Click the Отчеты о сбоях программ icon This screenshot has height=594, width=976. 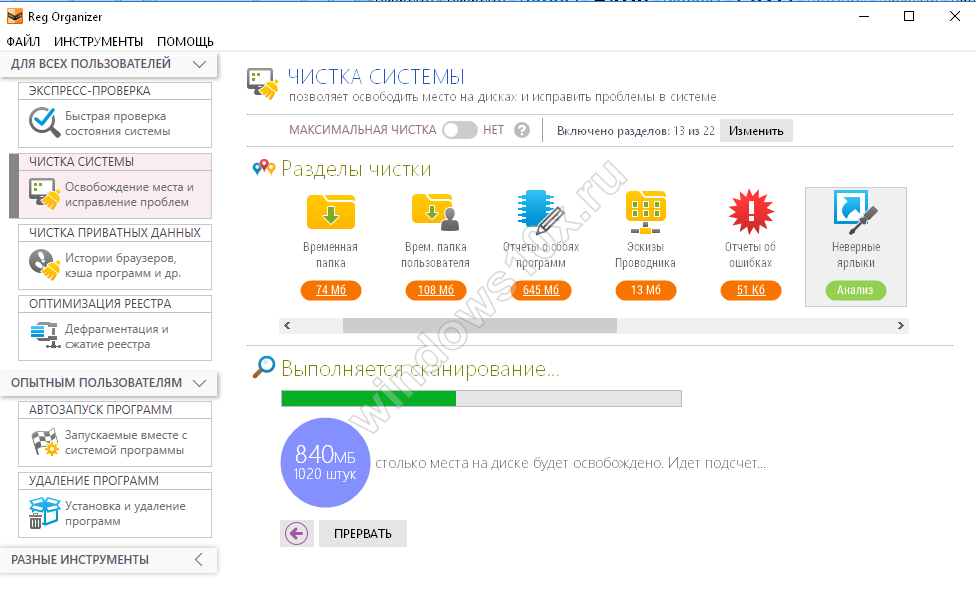tap(540, 211)
